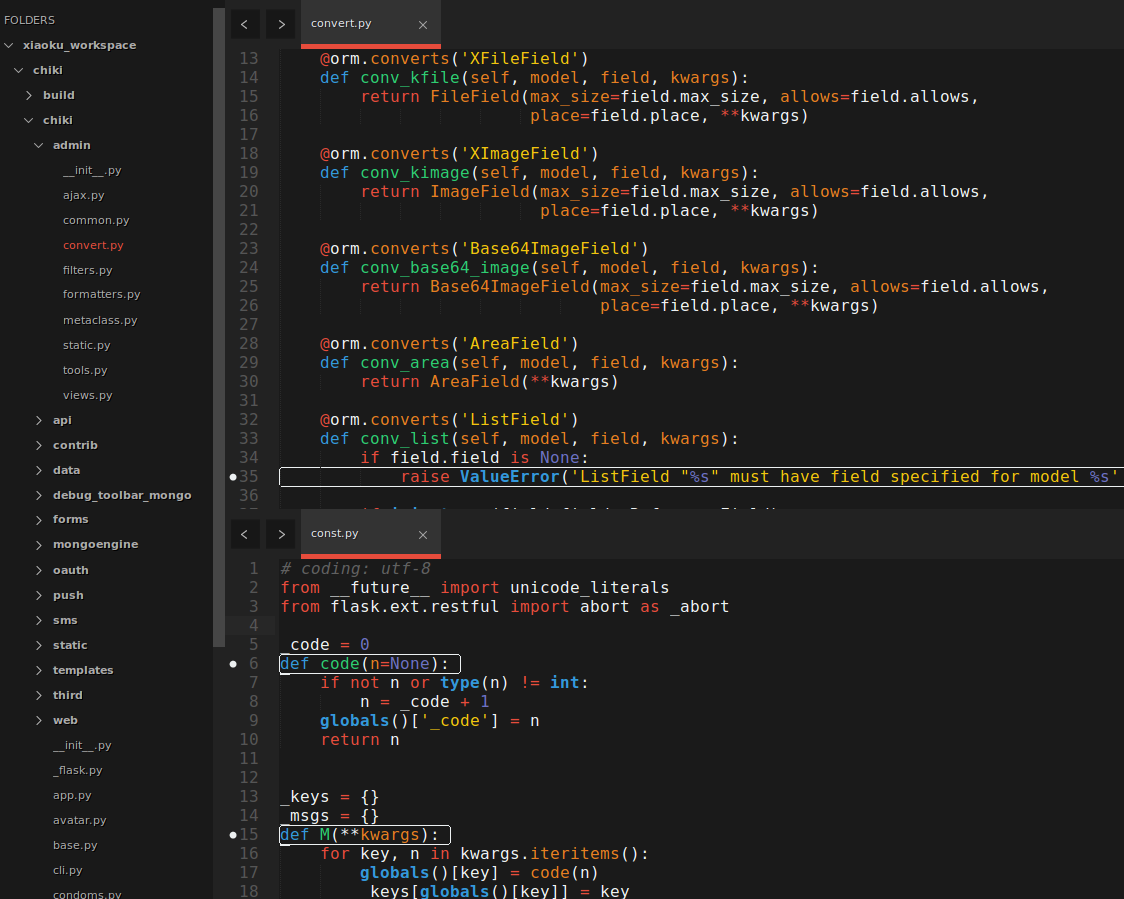
Task: Collapse the xiaoku_workspace root folder
Action: (x=9, y=45)
